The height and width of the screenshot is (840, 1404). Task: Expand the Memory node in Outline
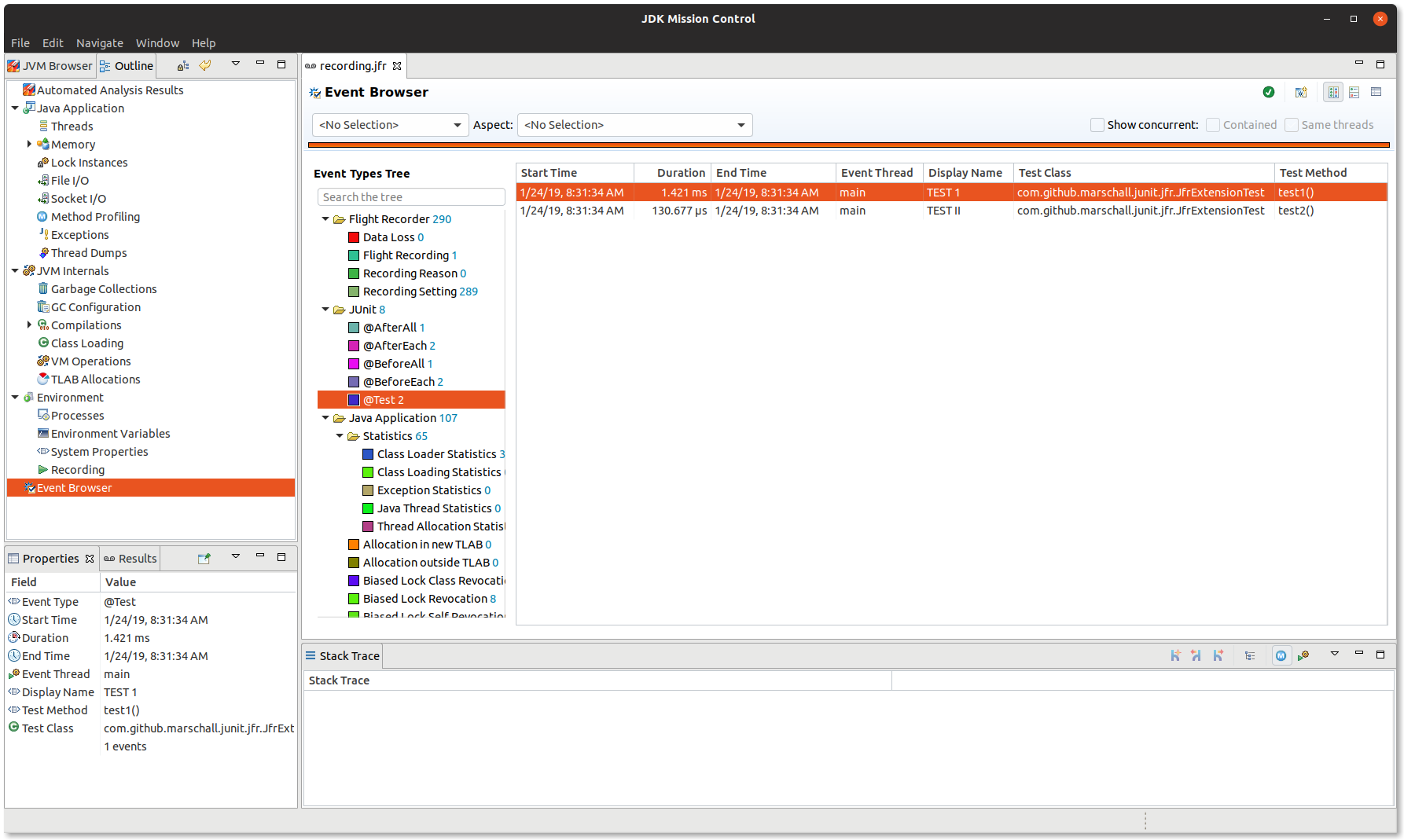point(29,144)
